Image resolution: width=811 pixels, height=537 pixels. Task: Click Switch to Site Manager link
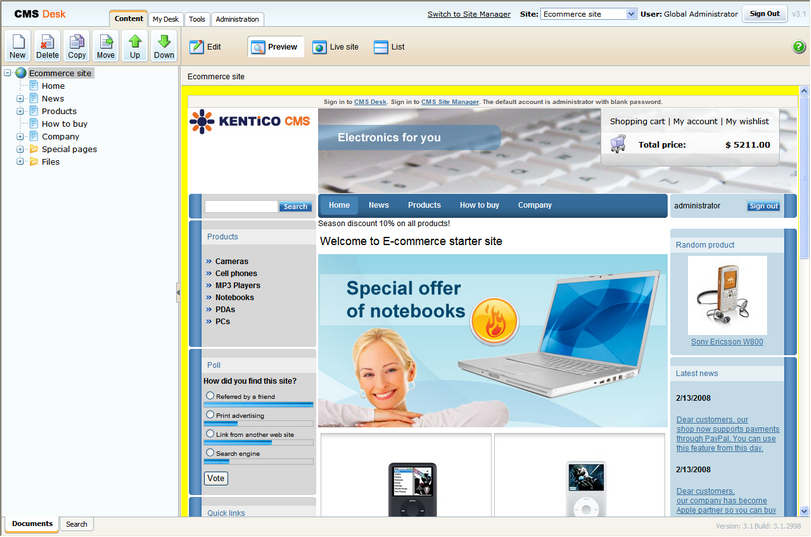[469, 14]
